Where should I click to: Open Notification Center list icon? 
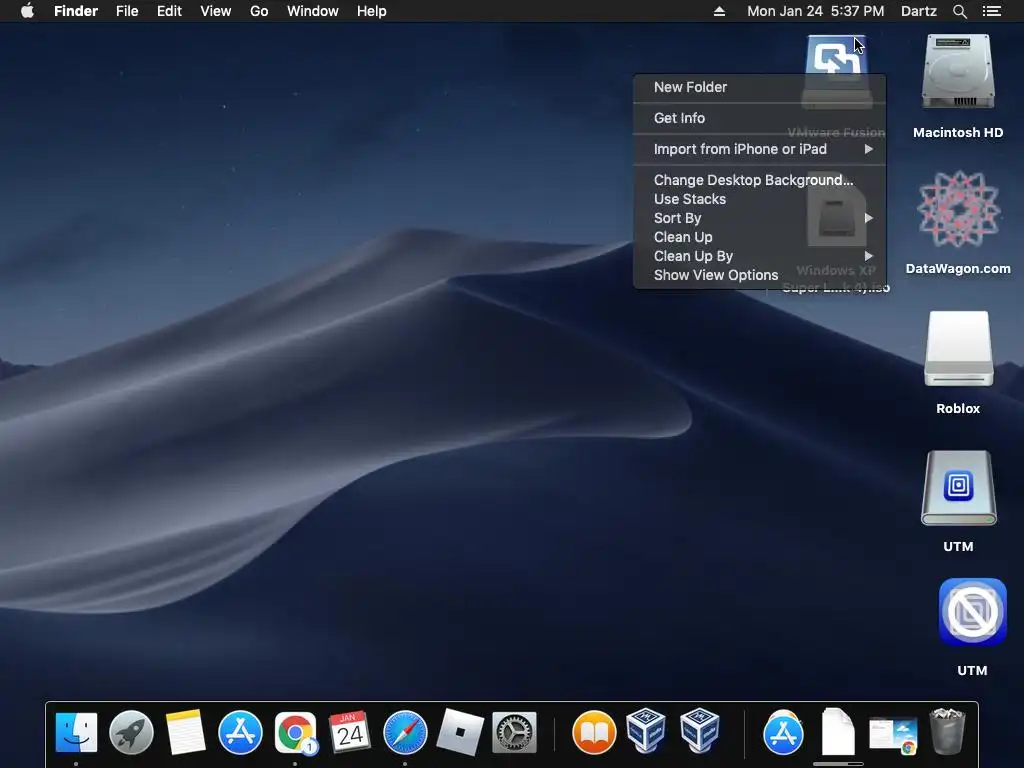pos(991,11)
